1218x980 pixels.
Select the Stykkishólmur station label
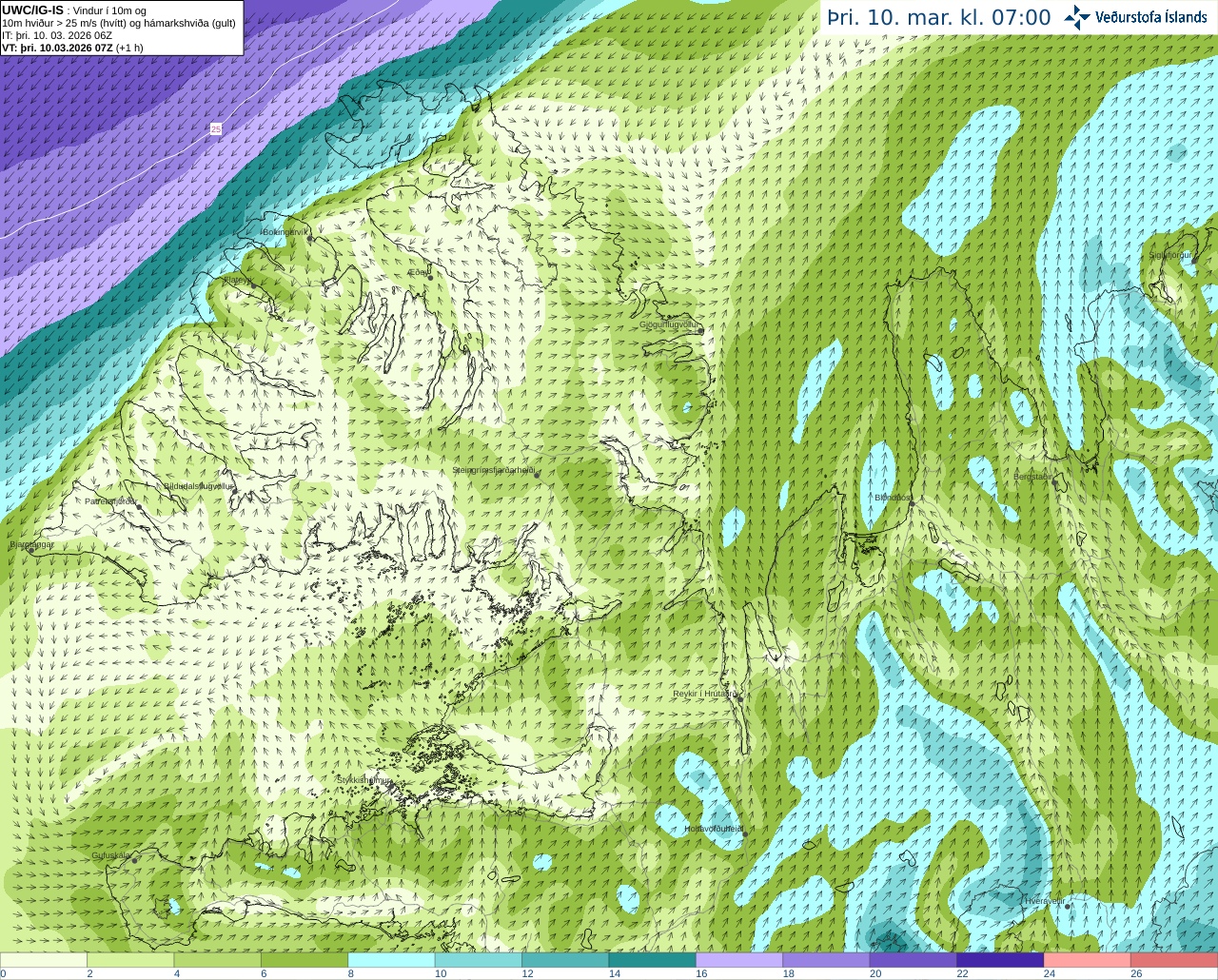coord(363,779)
